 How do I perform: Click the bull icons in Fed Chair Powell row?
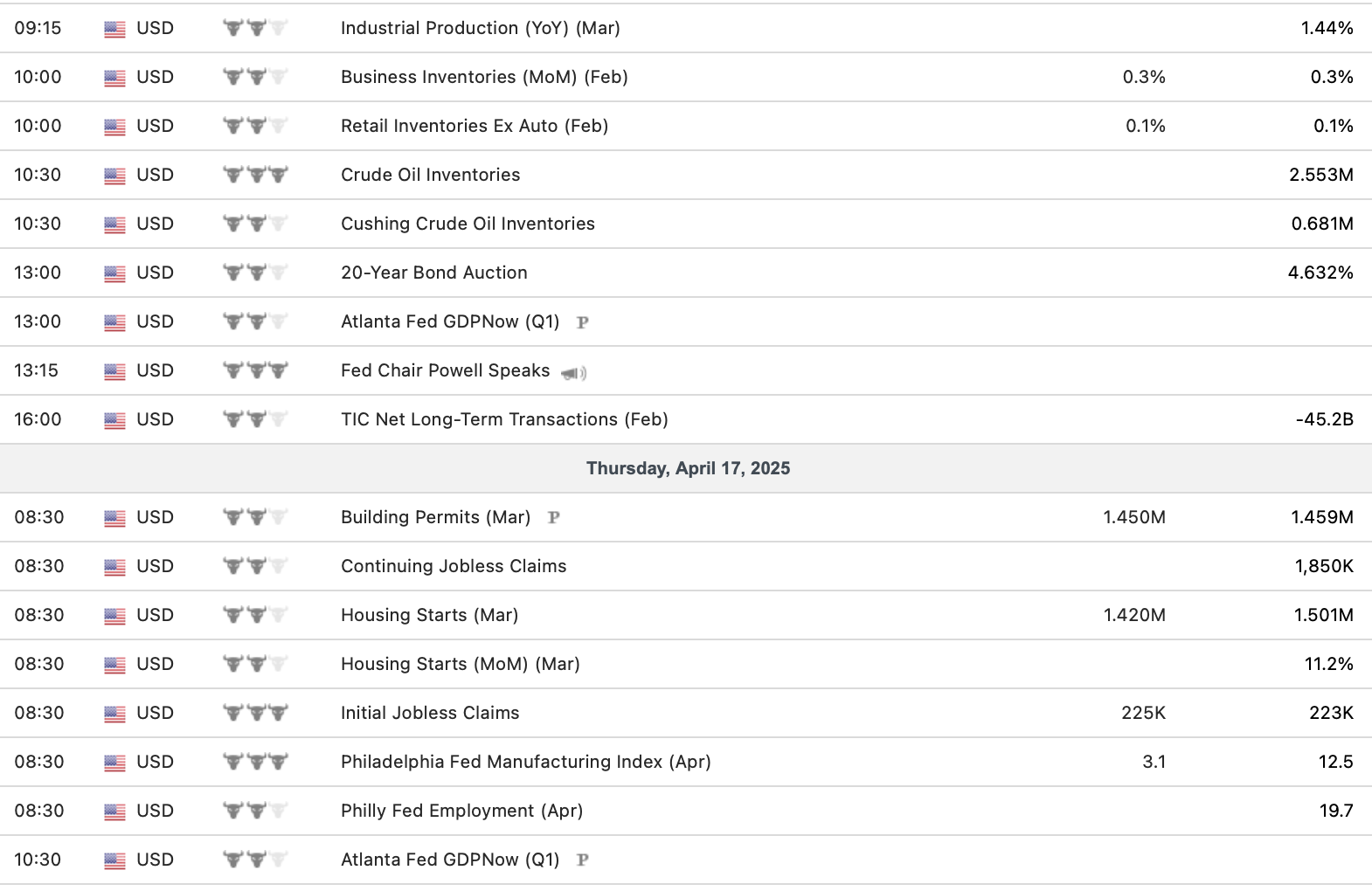[x=255, y=370]
